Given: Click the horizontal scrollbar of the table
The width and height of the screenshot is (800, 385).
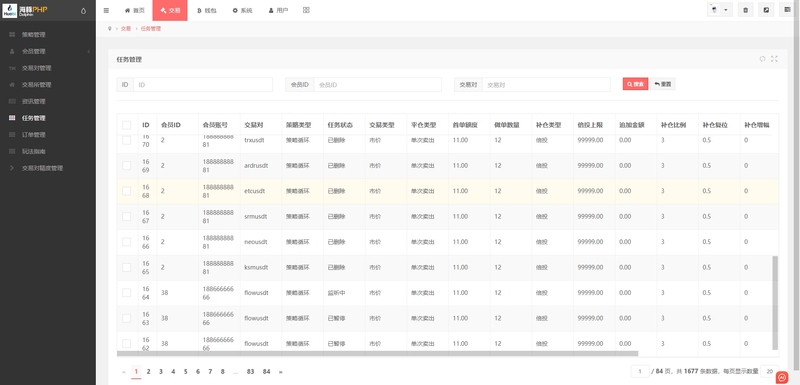Looking at the screenshot, I should coord(378,353).
